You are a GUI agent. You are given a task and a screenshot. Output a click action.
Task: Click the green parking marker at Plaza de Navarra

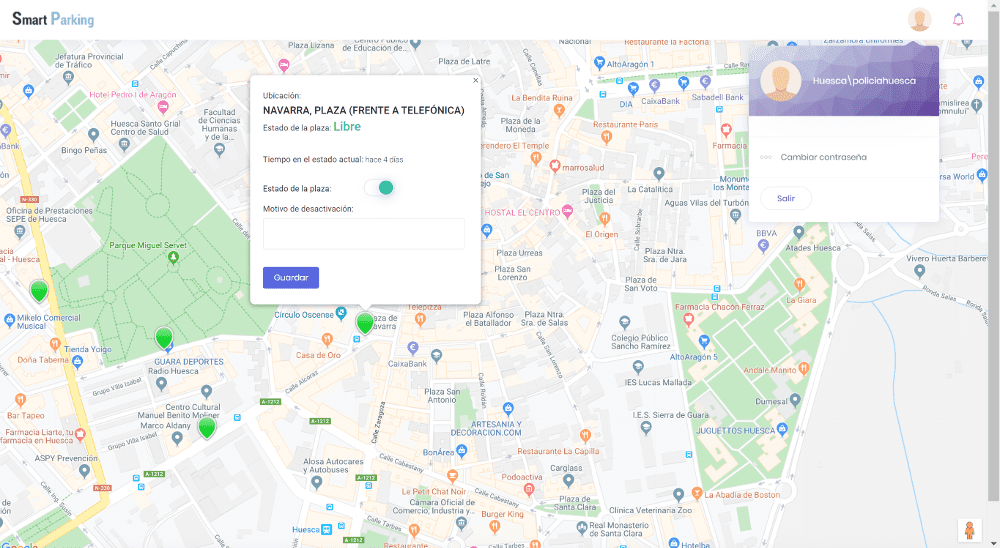[x=365, y=323]
